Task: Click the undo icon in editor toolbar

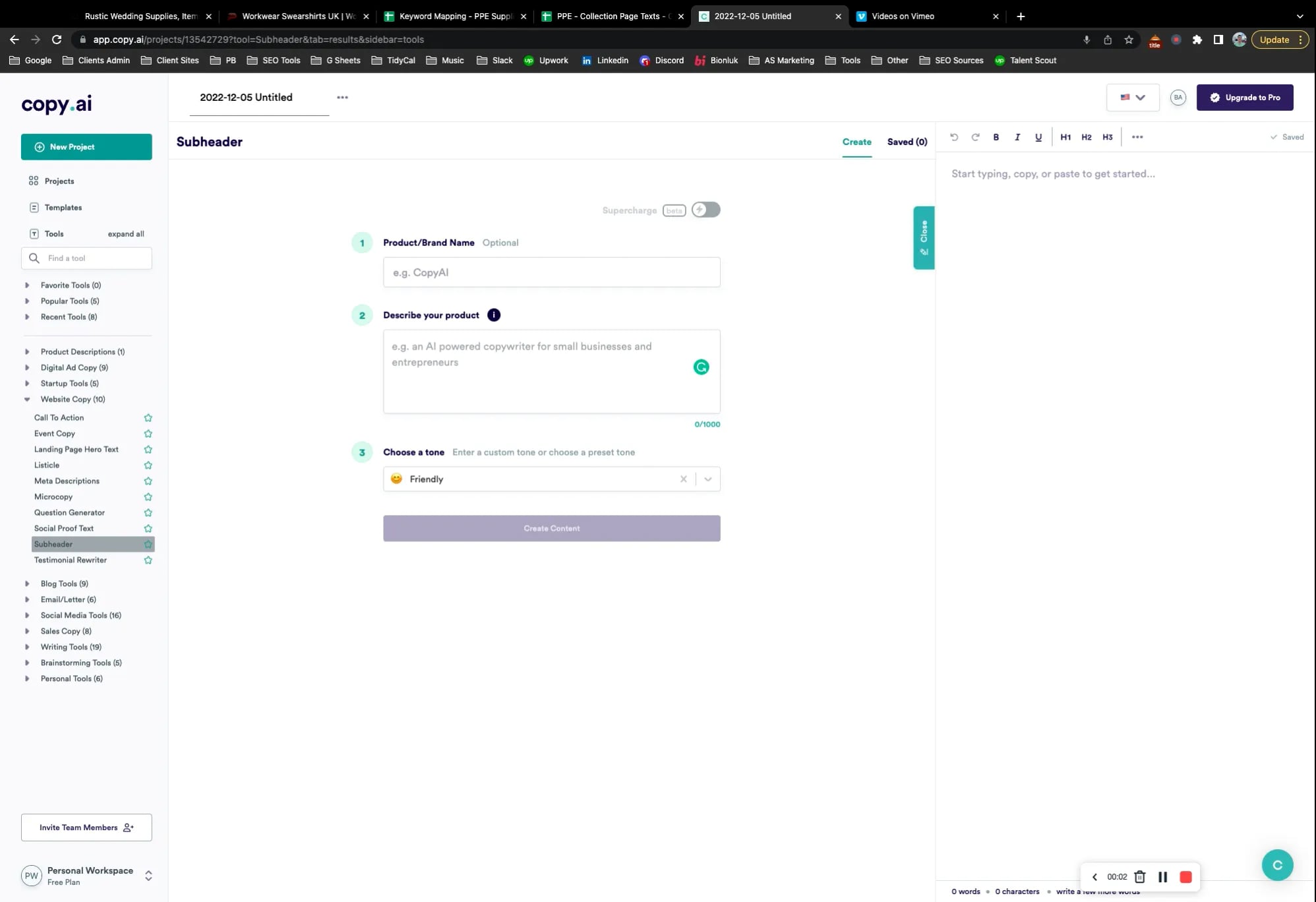Action: [953, 137]
